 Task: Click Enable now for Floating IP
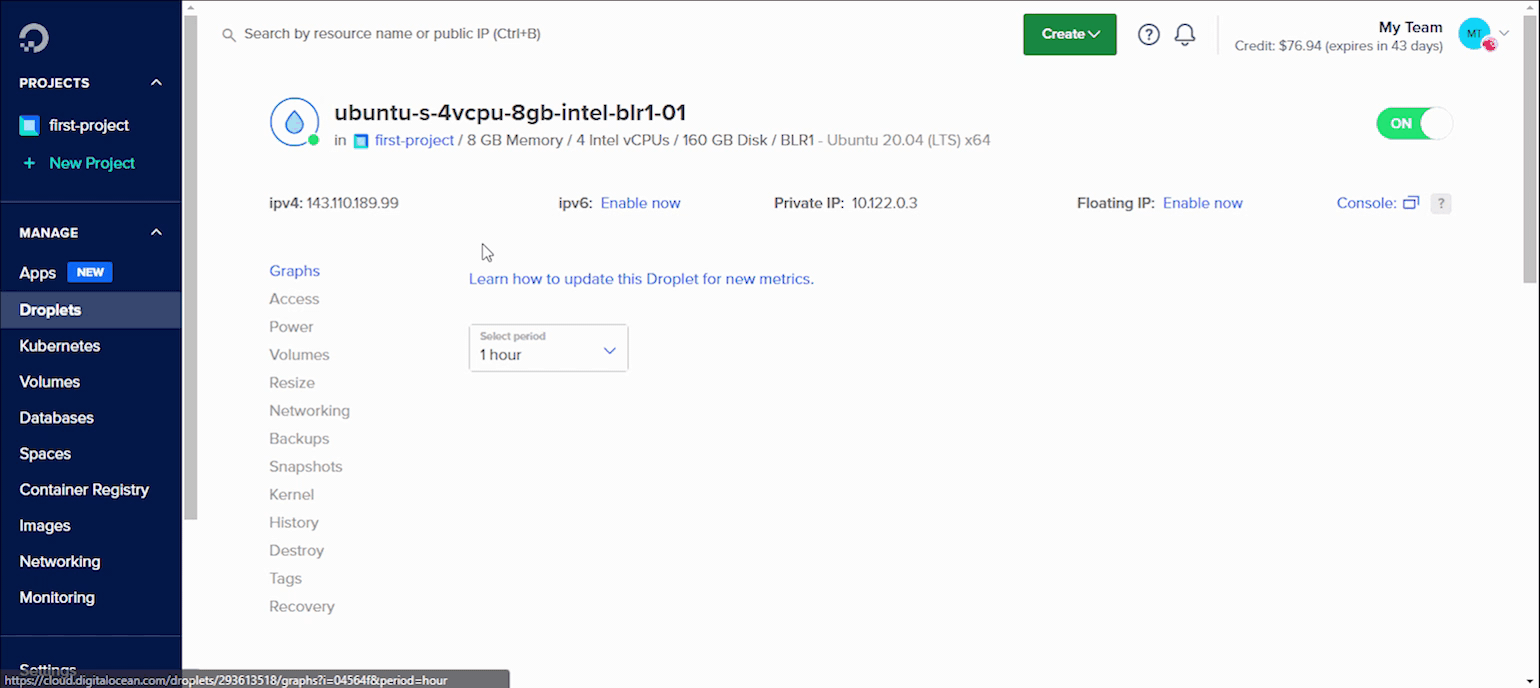(x=1202, y=203)
